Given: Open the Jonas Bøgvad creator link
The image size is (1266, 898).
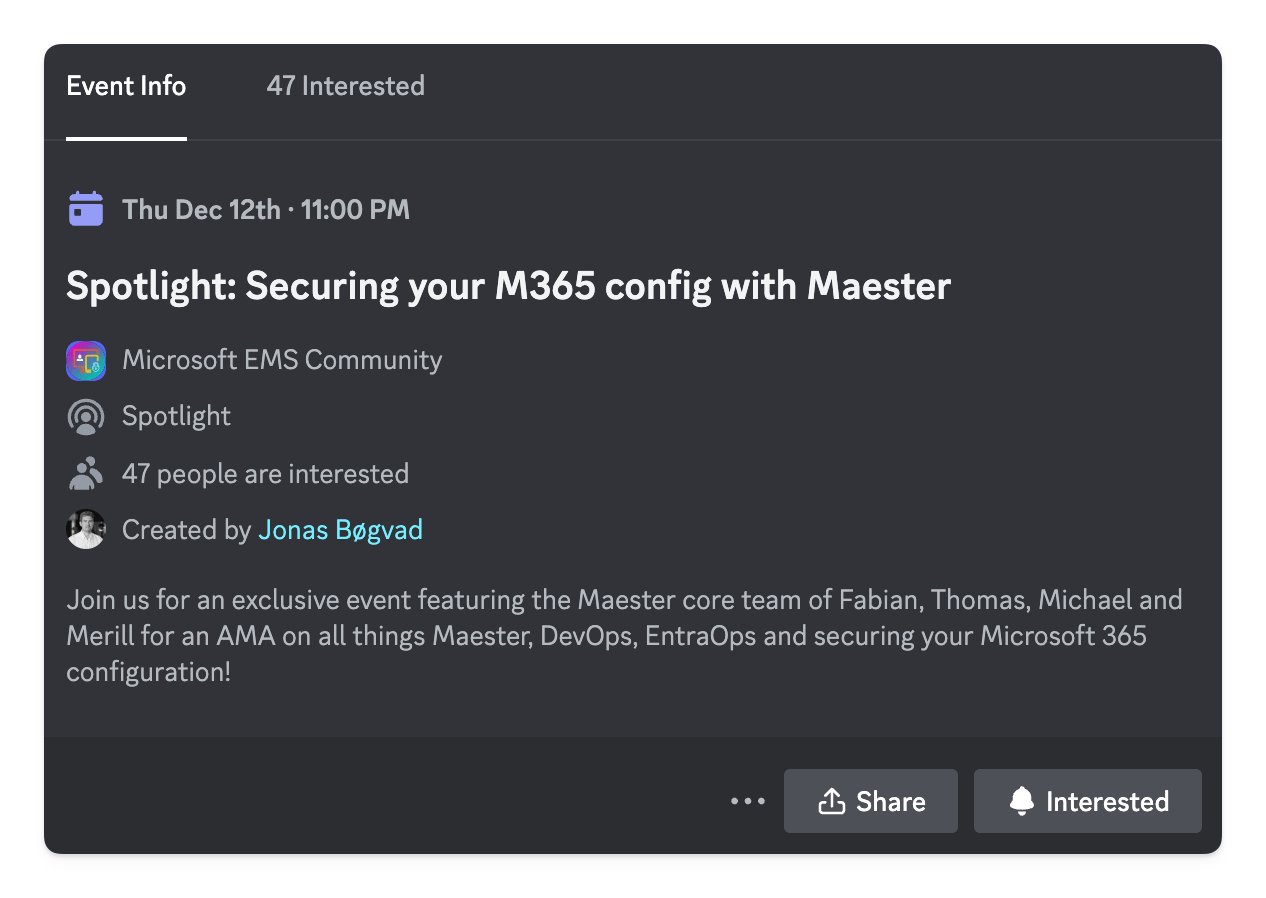Looking at the screenshot, I should click(340, 529).
